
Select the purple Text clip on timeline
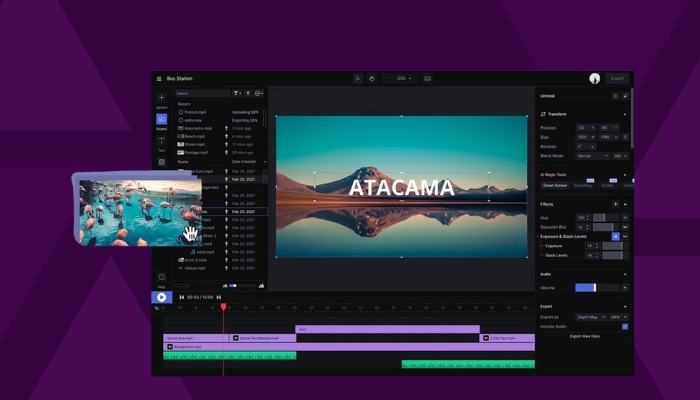pyautogui.click(x=388, y=329)
